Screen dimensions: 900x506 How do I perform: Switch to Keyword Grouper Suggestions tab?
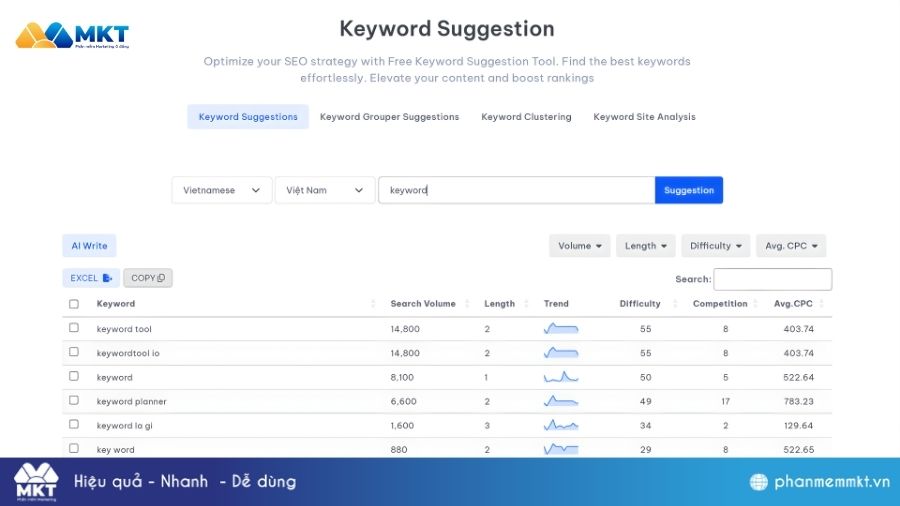pyautogui.click(x=389, y=116)
